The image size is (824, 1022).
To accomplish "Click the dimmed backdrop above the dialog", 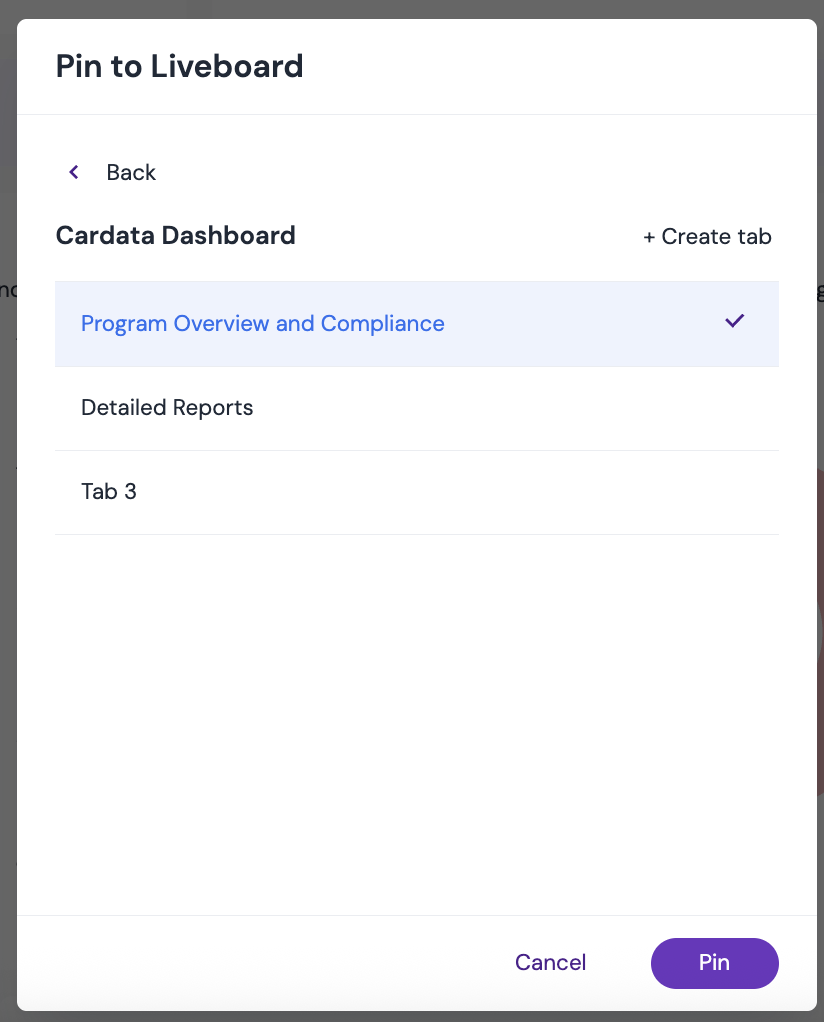I will tap(417, 8).
